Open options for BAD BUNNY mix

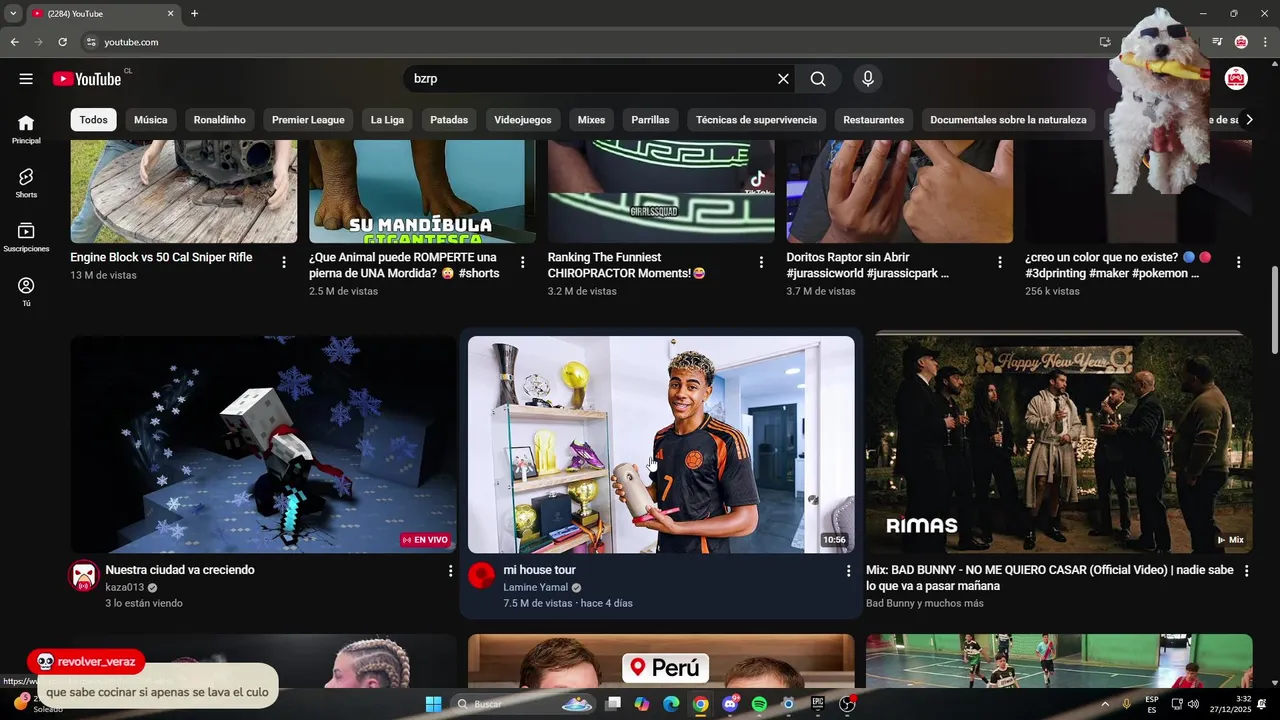coord(1246,571)
